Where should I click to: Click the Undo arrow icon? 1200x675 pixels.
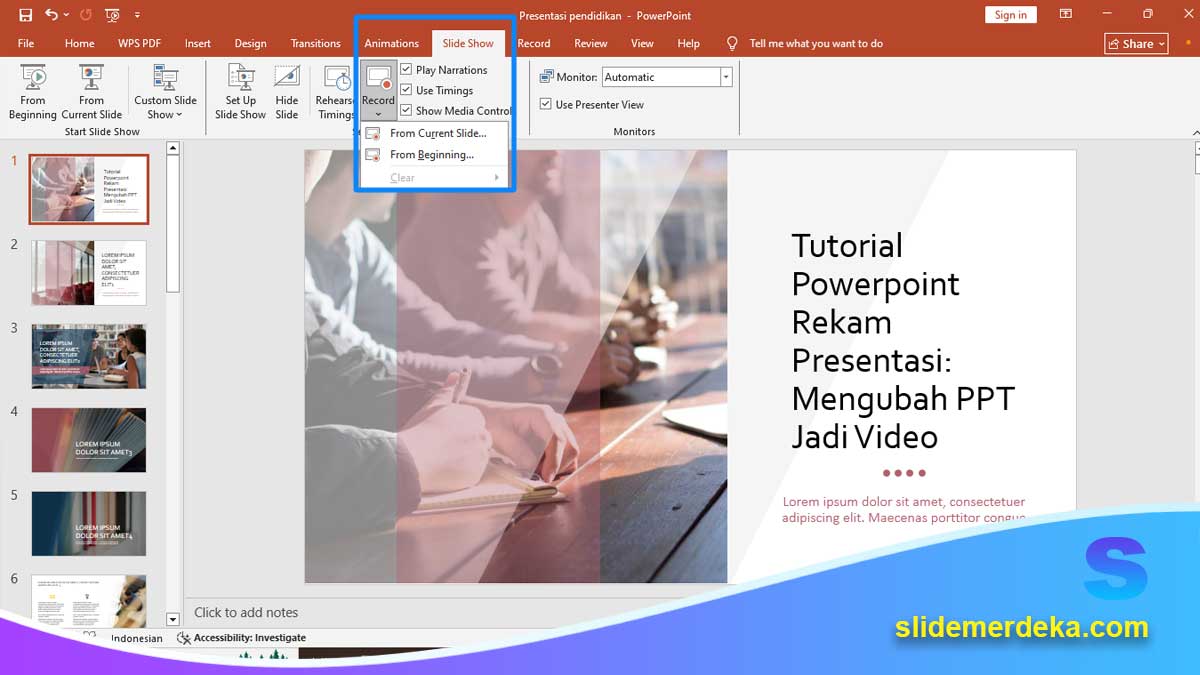tap(50, 15)
